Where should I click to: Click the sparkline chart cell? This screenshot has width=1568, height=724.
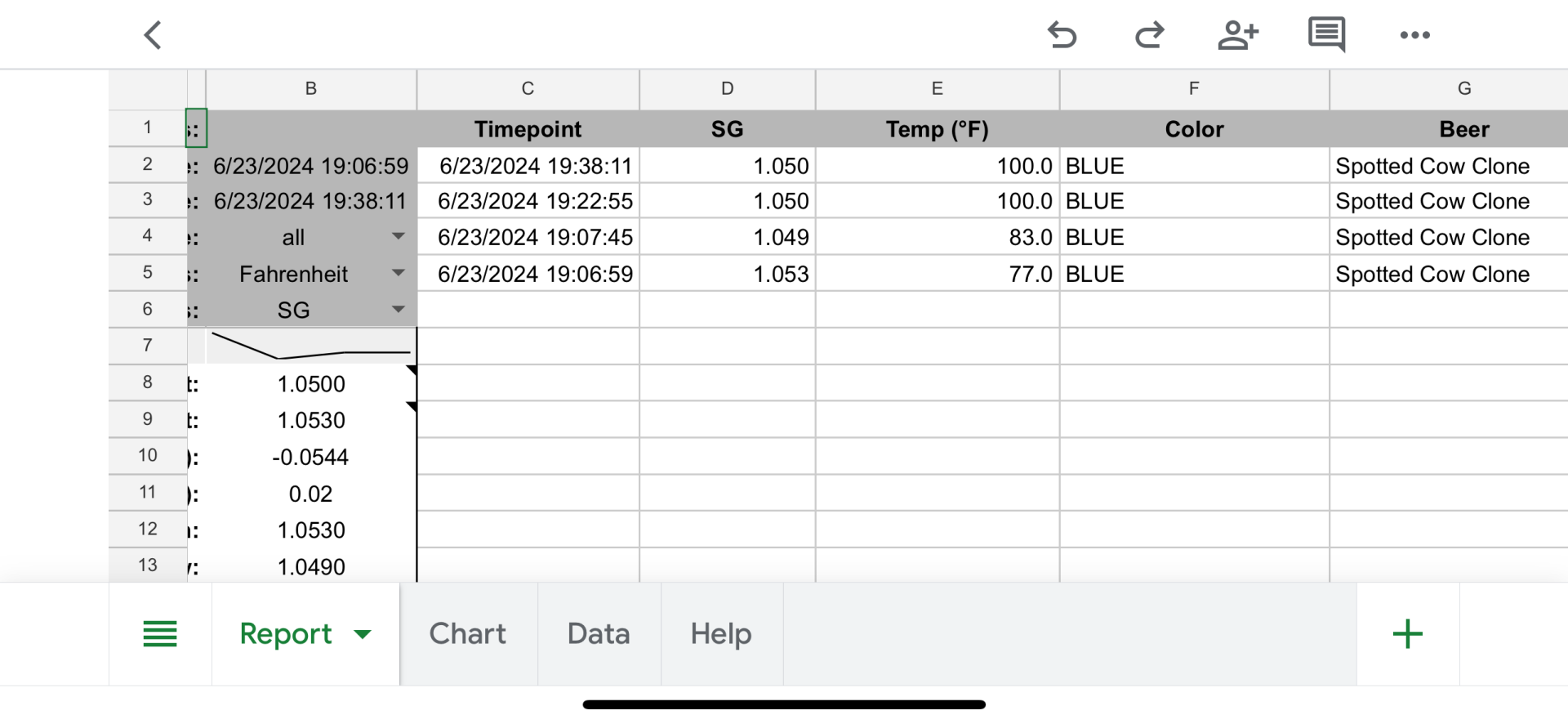[x=310, y=346]
